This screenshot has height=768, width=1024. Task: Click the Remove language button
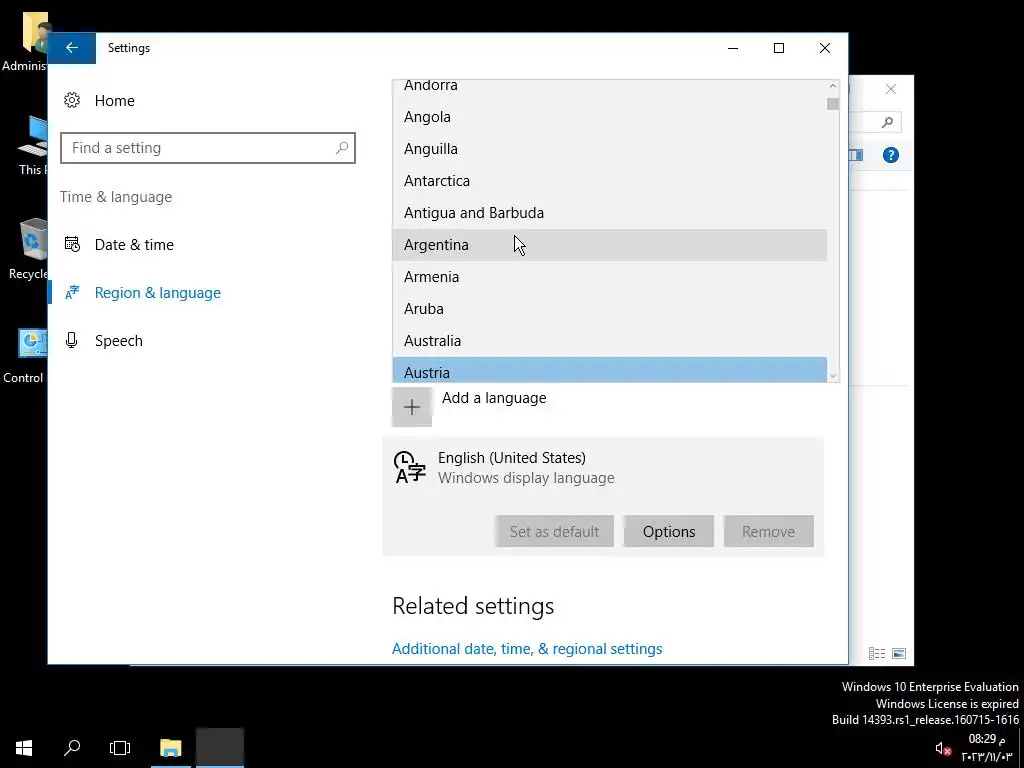pyautogui.click(x=769, y=532)
